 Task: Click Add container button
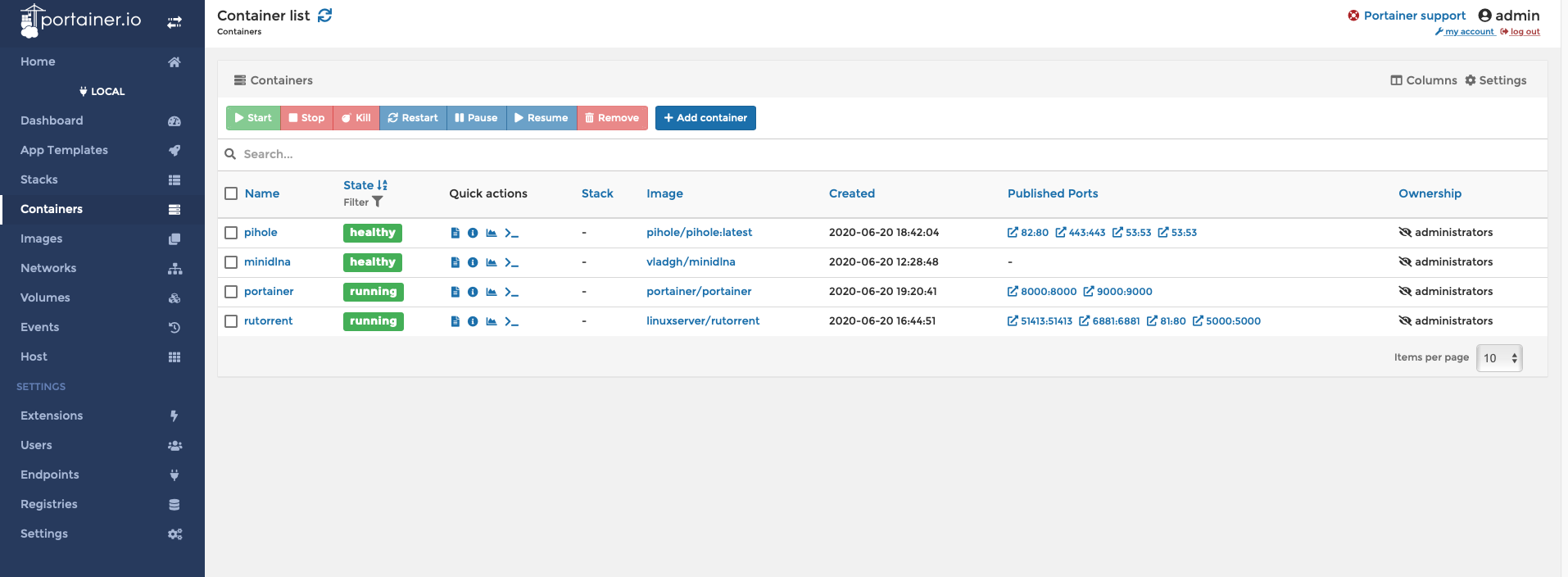tap(705, 118)
